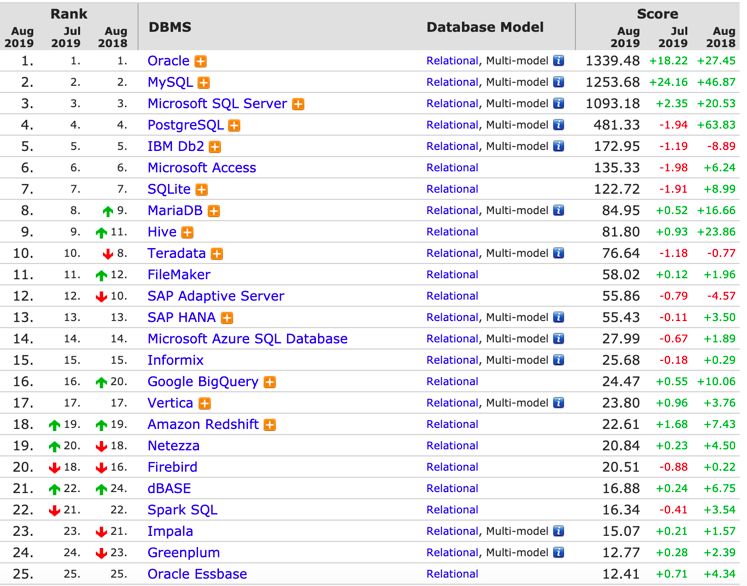Click the Spark SQL entry

(x=182, y=510)
